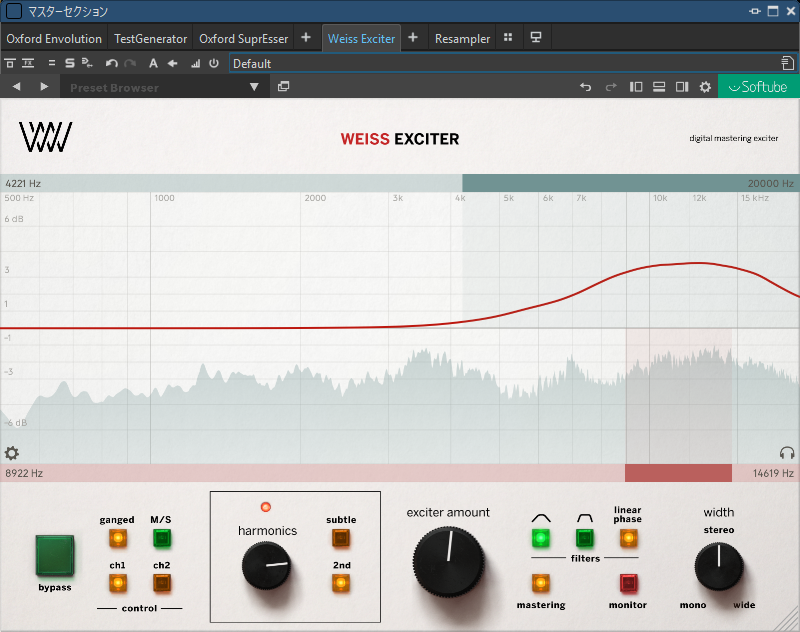Expand the Preset Browser dropdown arrow

point(254,87)
